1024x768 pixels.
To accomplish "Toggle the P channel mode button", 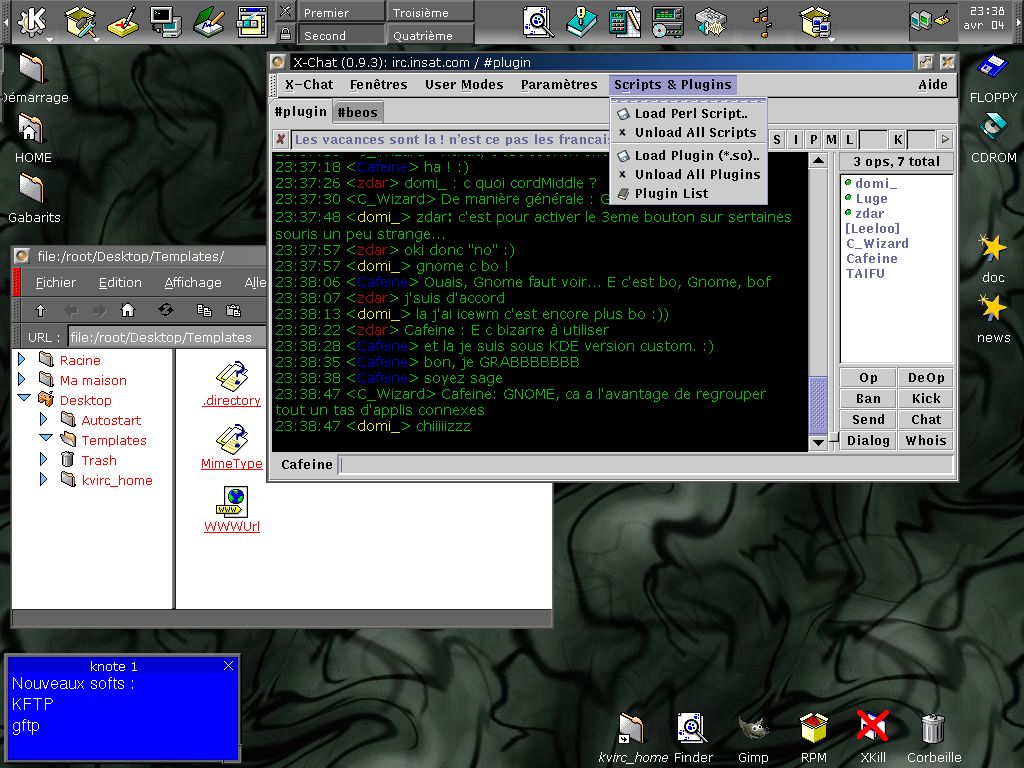I will tap(814, 139).
